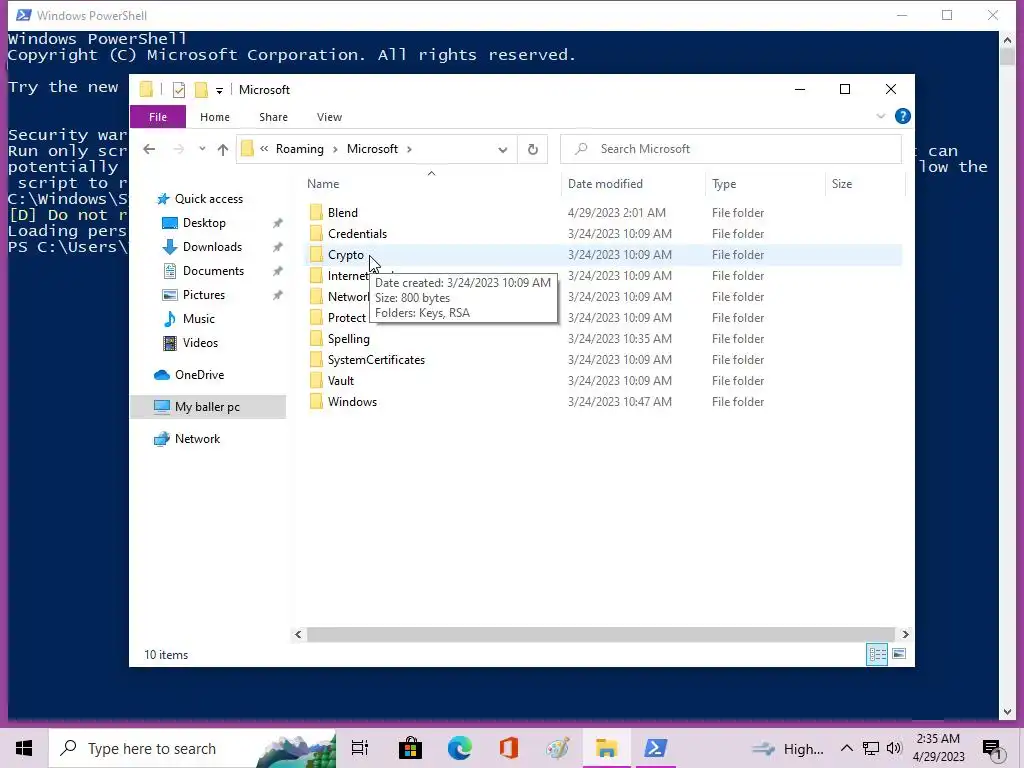Select the Credentials folder icon
Viewport: 1024px width, 768px height.
(x=316, y=233)
